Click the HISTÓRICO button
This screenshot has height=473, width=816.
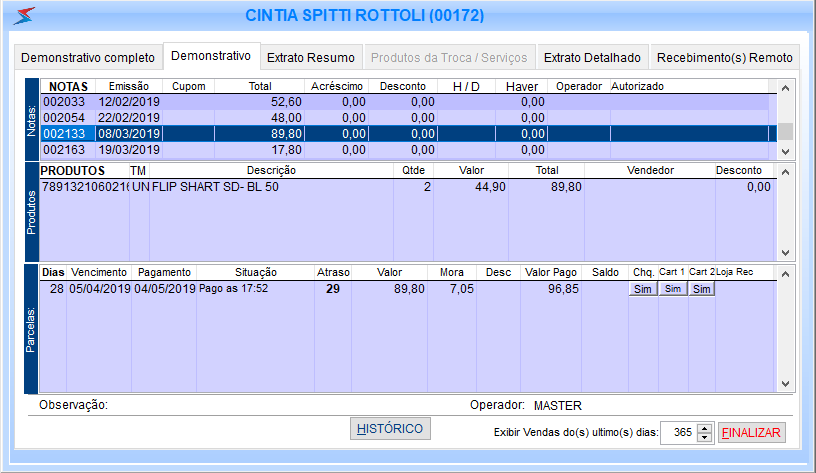[390, 429]
